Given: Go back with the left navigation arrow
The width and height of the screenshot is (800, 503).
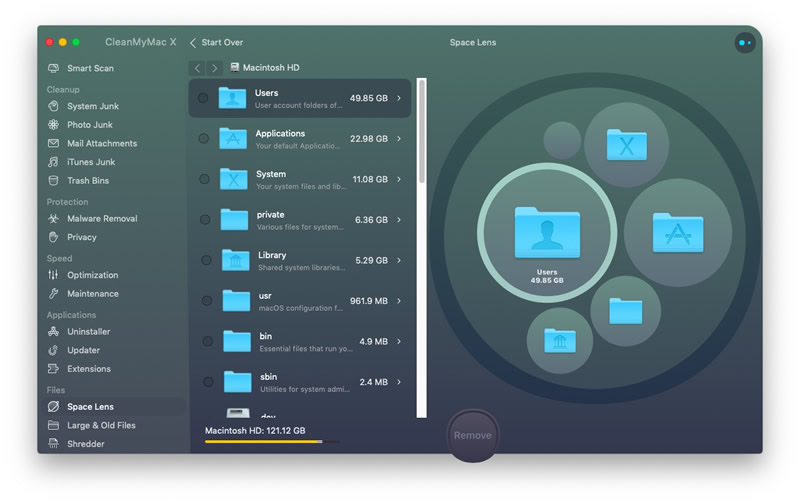Looking at the screenshot, I should 197,68.
